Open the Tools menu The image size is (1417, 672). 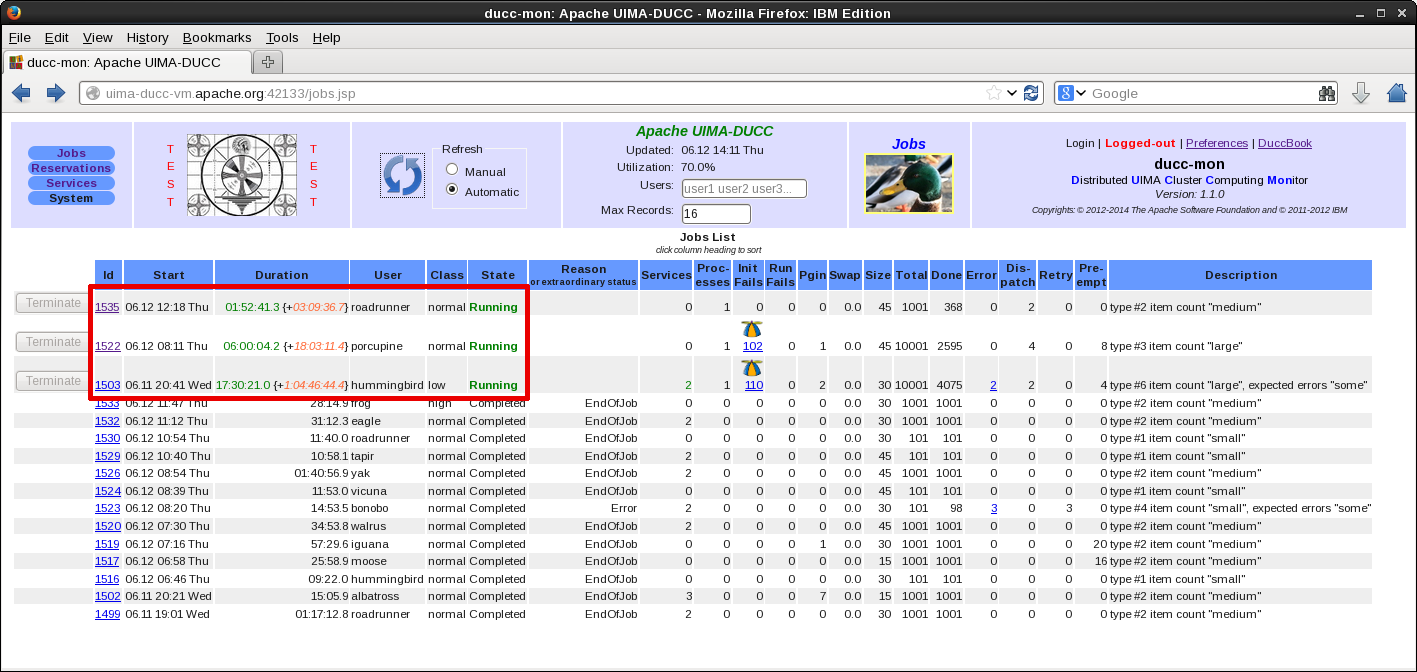pyautogui.click(x=282, y=37)
